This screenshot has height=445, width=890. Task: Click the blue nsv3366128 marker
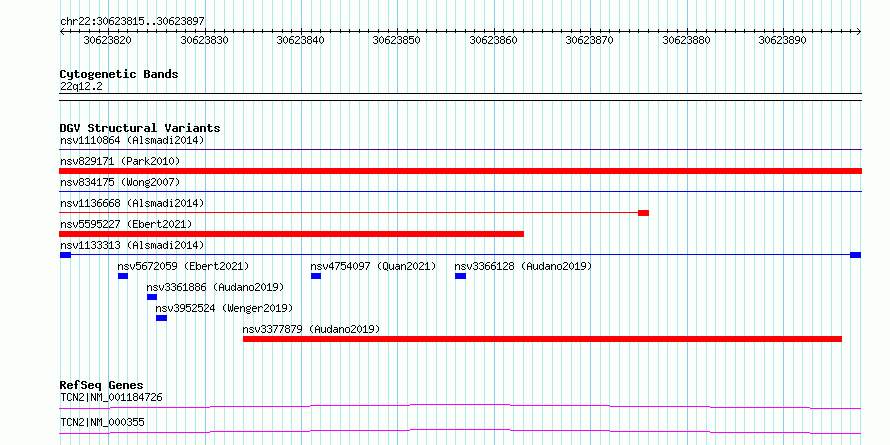(460, 276)
